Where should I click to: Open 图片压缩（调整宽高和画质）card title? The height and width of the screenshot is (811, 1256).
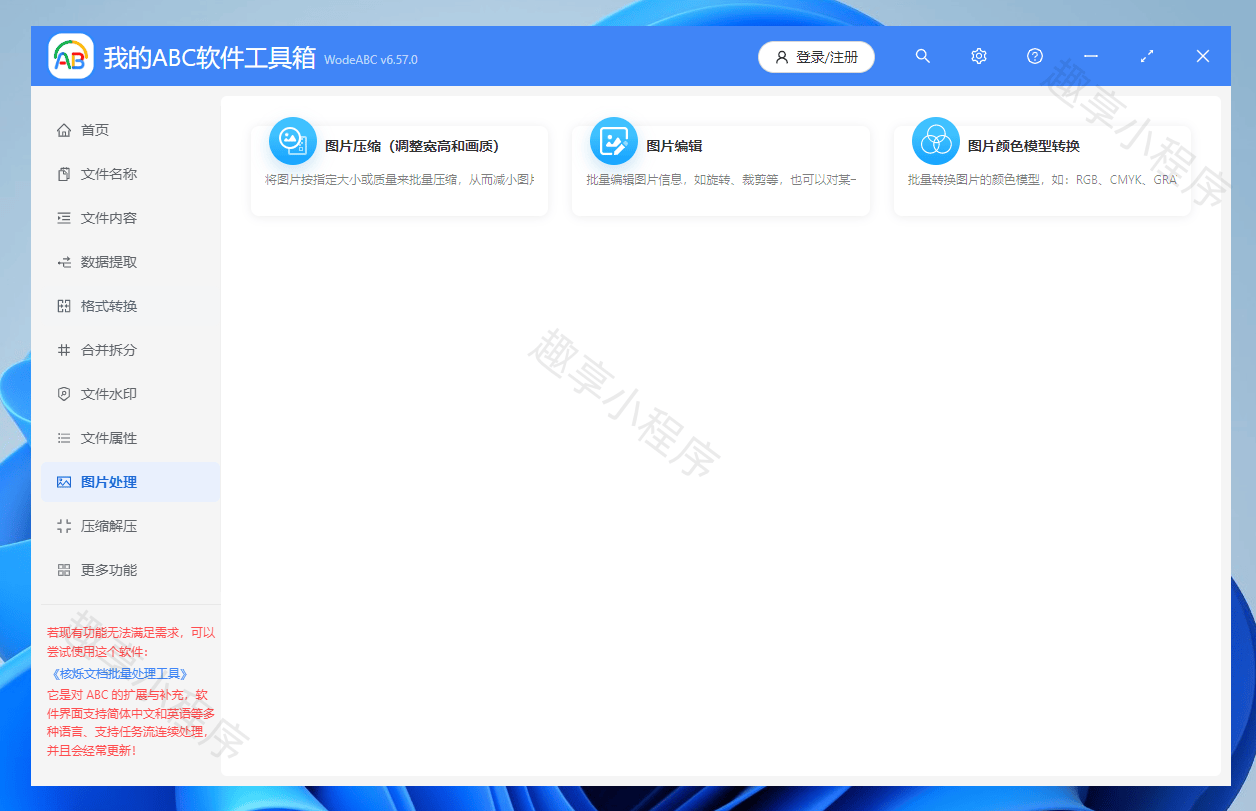tap(412, 146)
